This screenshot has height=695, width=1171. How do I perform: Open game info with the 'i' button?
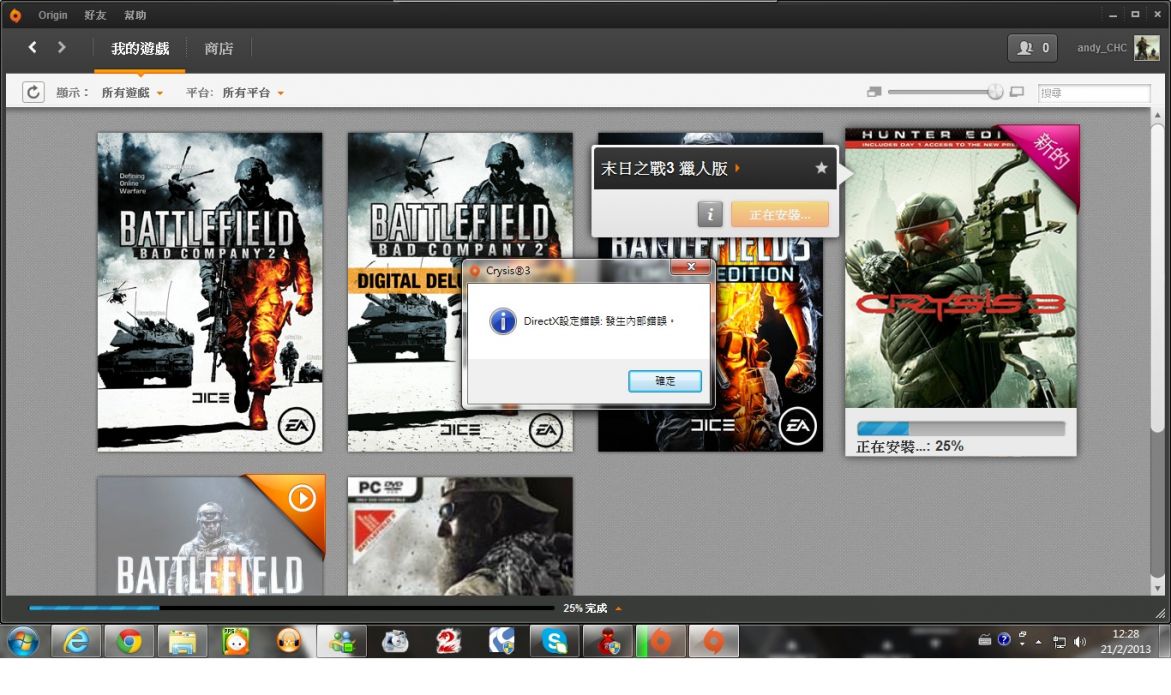pos(709,214)
